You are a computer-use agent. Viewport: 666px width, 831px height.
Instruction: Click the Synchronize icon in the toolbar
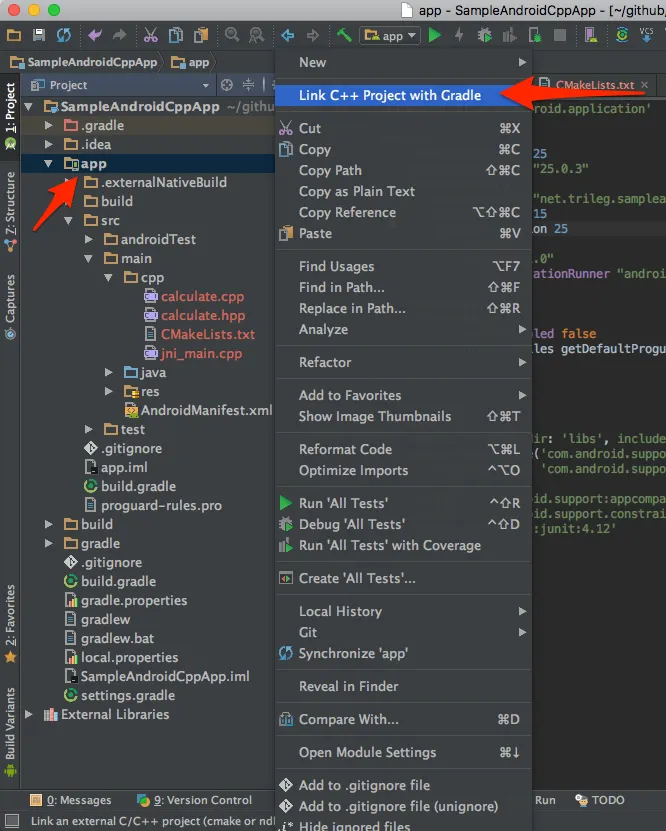64,35
